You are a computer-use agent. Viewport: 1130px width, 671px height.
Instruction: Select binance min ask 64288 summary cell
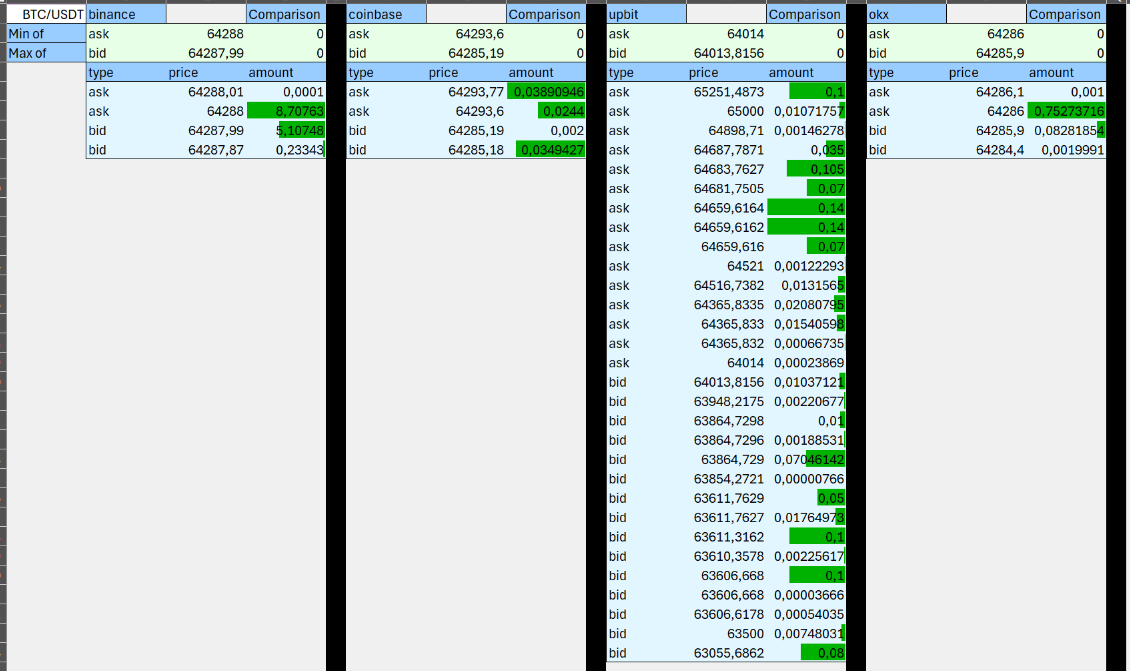pyautogui.click(x=206, y=34)
